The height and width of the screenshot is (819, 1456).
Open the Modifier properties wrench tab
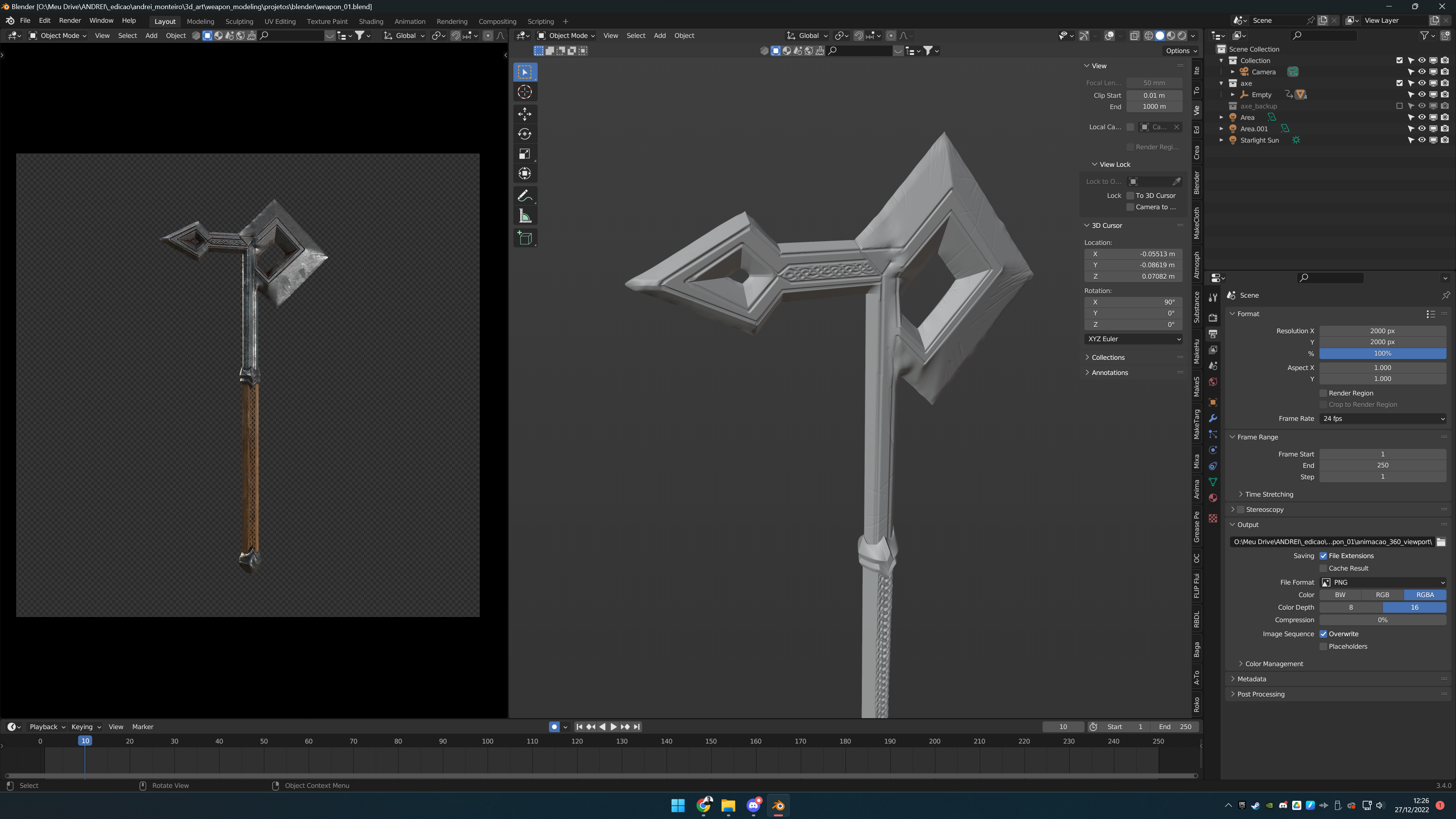click(1213, 418)
